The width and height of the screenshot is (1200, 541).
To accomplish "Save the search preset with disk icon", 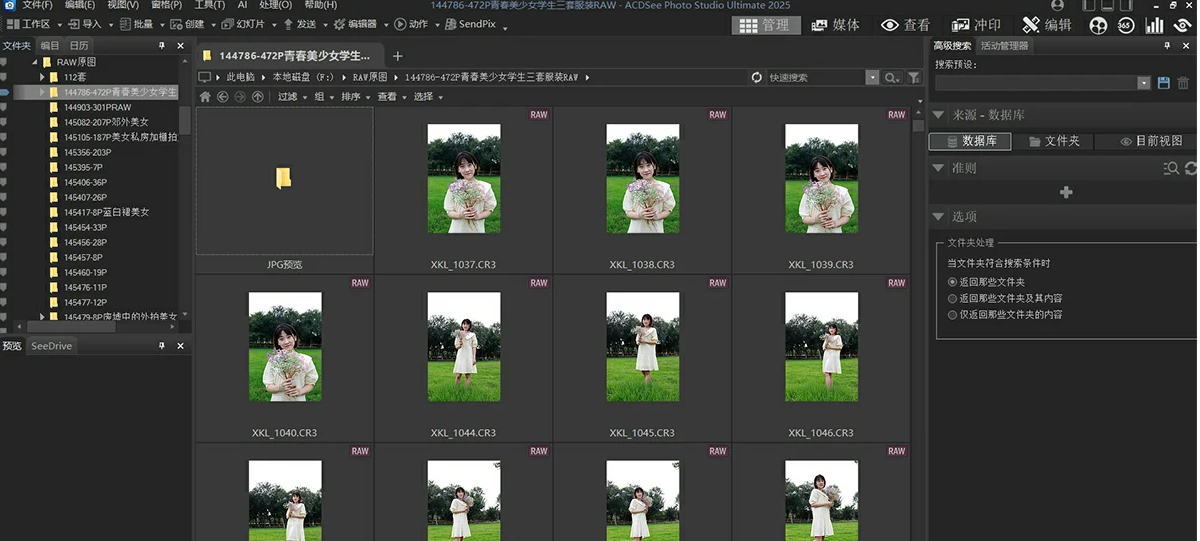I will pos(1163,83).
